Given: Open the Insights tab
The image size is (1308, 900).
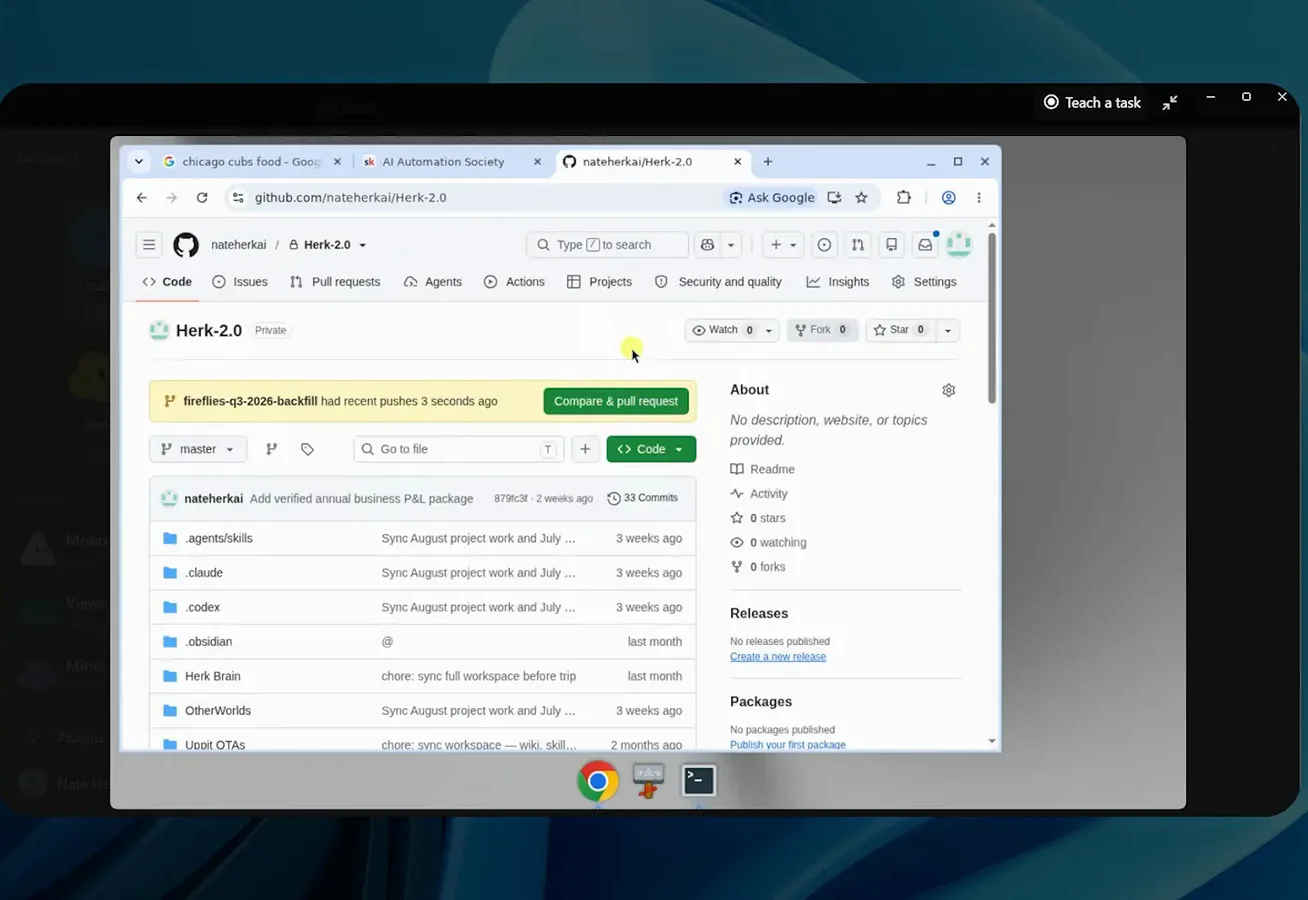Looking at the screenshot, I should click(x=838, y=282).
